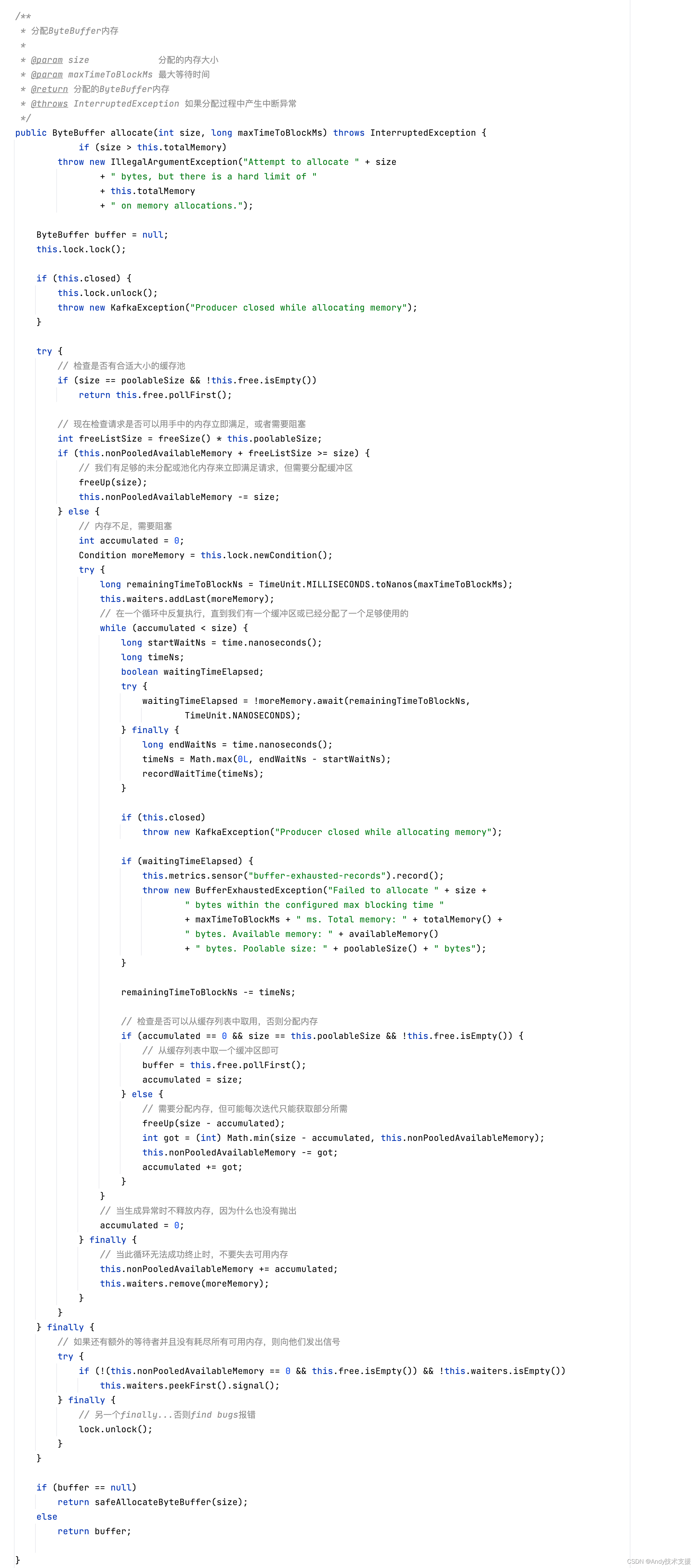Place cursor on this.lock.lock() line

(x=81, y=249)
